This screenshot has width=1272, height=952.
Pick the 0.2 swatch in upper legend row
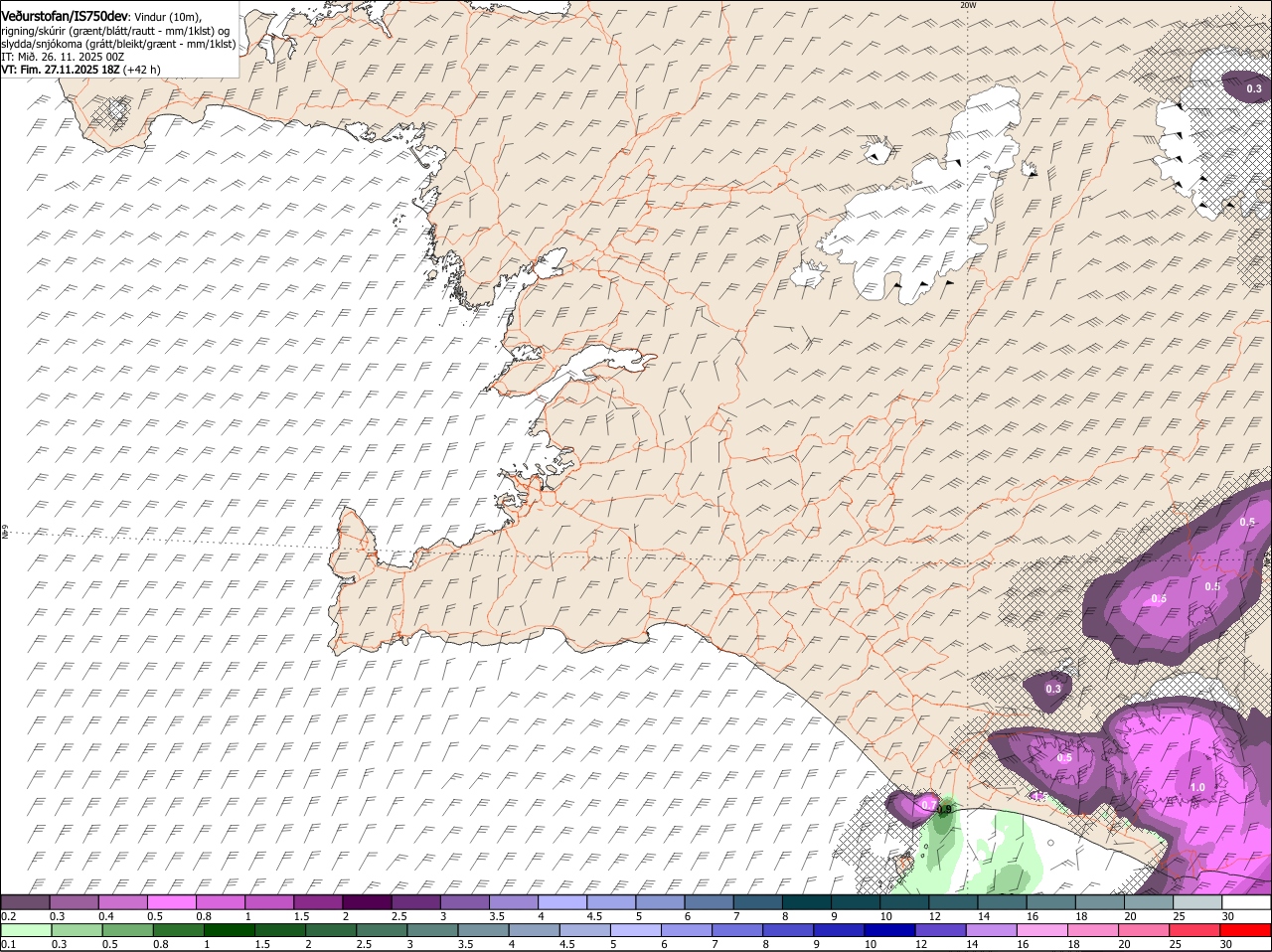tap(25, 902)
